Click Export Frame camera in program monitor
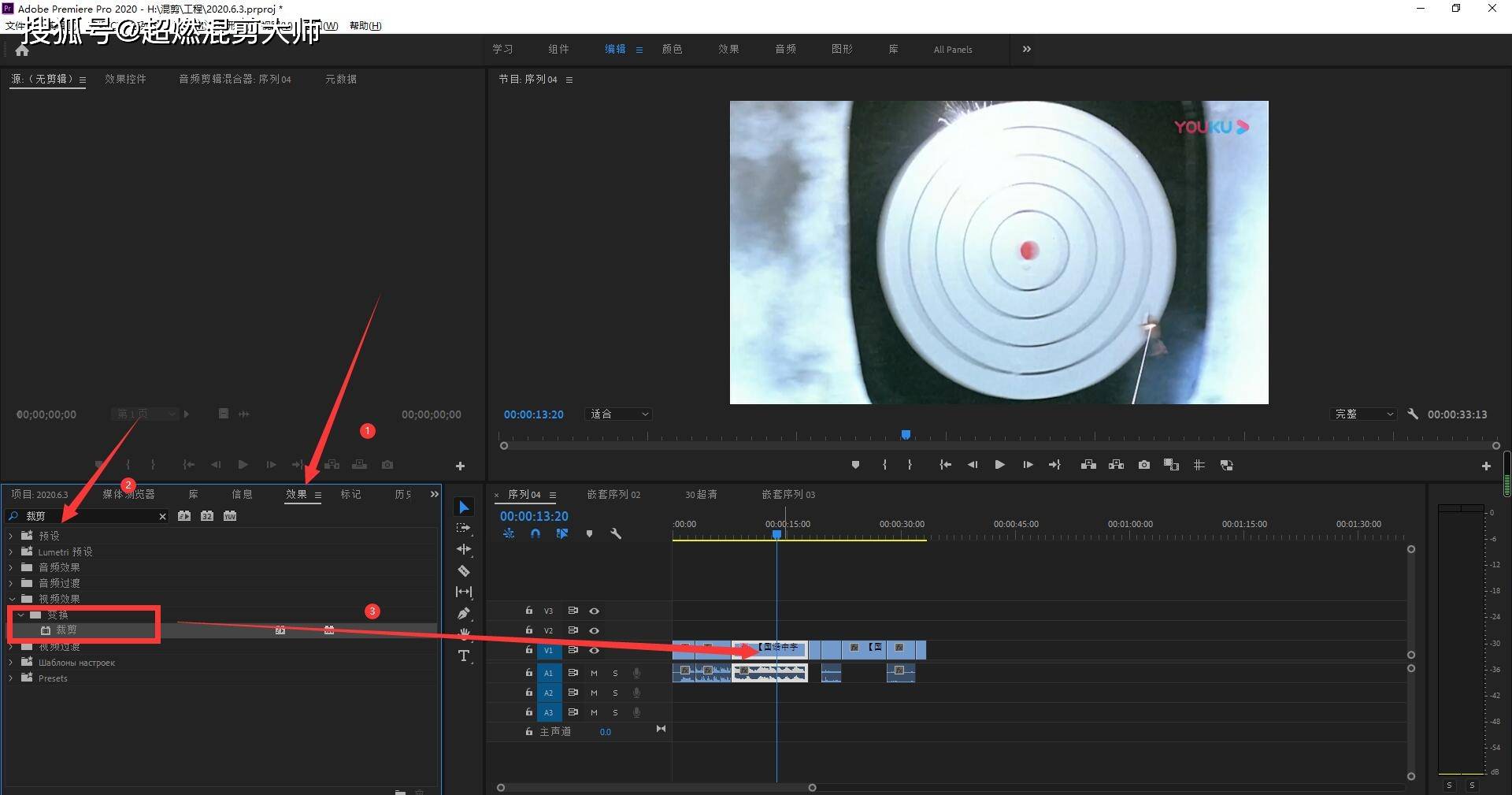Viewport: 1512px width, 795px height. point(1143,465)
